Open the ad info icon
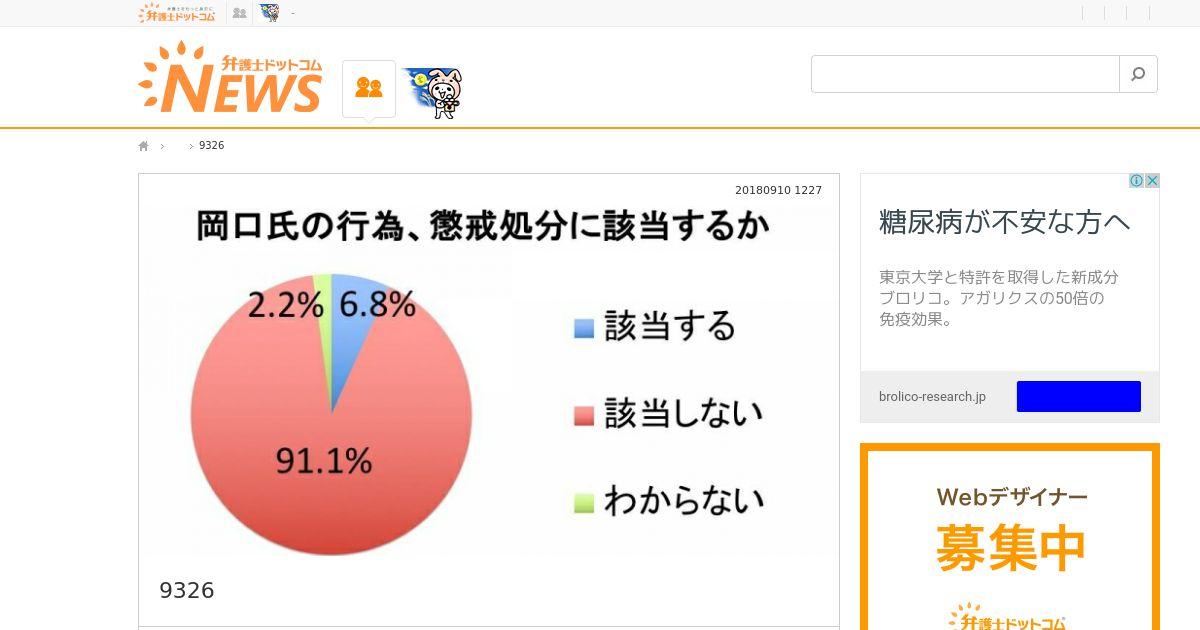This screenshot has height=630, width=1200. click(1136, 181)
